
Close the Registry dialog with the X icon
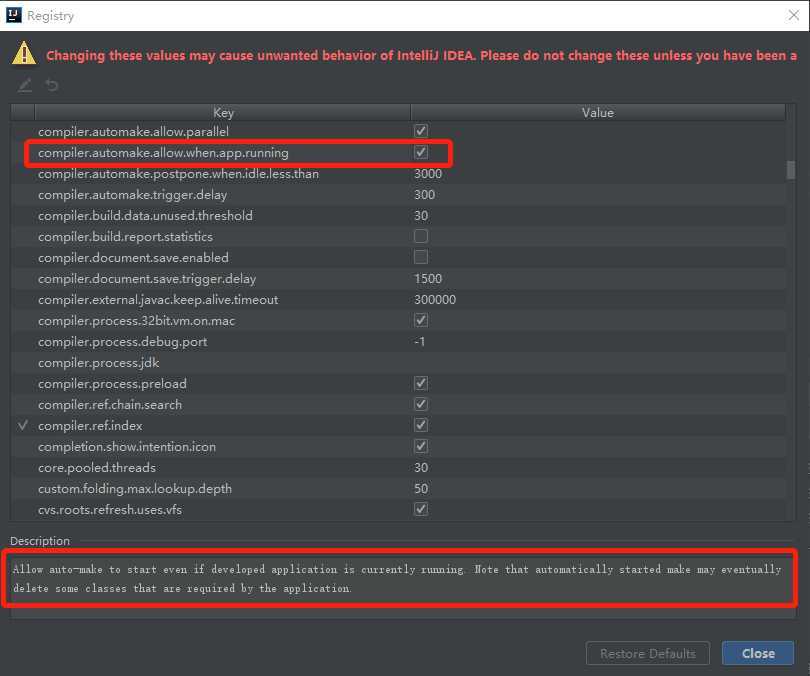point(793,15)
